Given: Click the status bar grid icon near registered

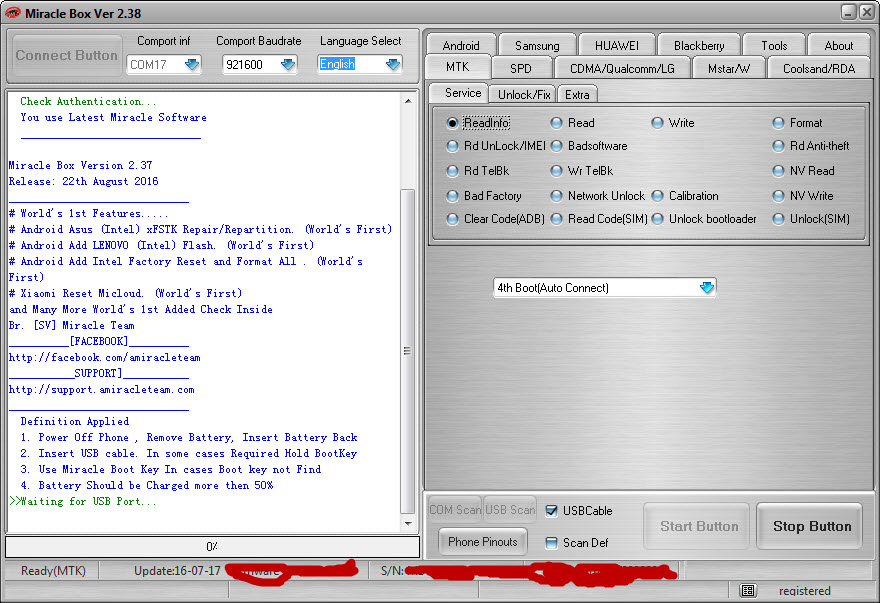Looking at the screenshot, I should [748, 590].
